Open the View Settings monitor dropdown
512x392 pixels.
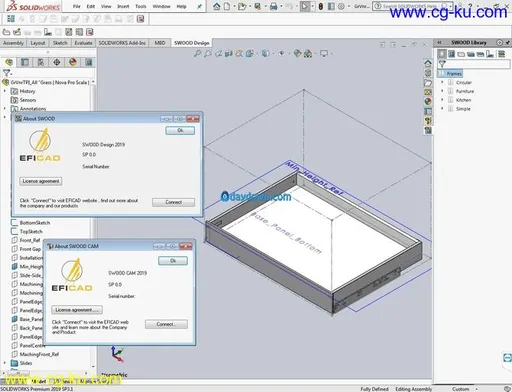pos(324,53)
